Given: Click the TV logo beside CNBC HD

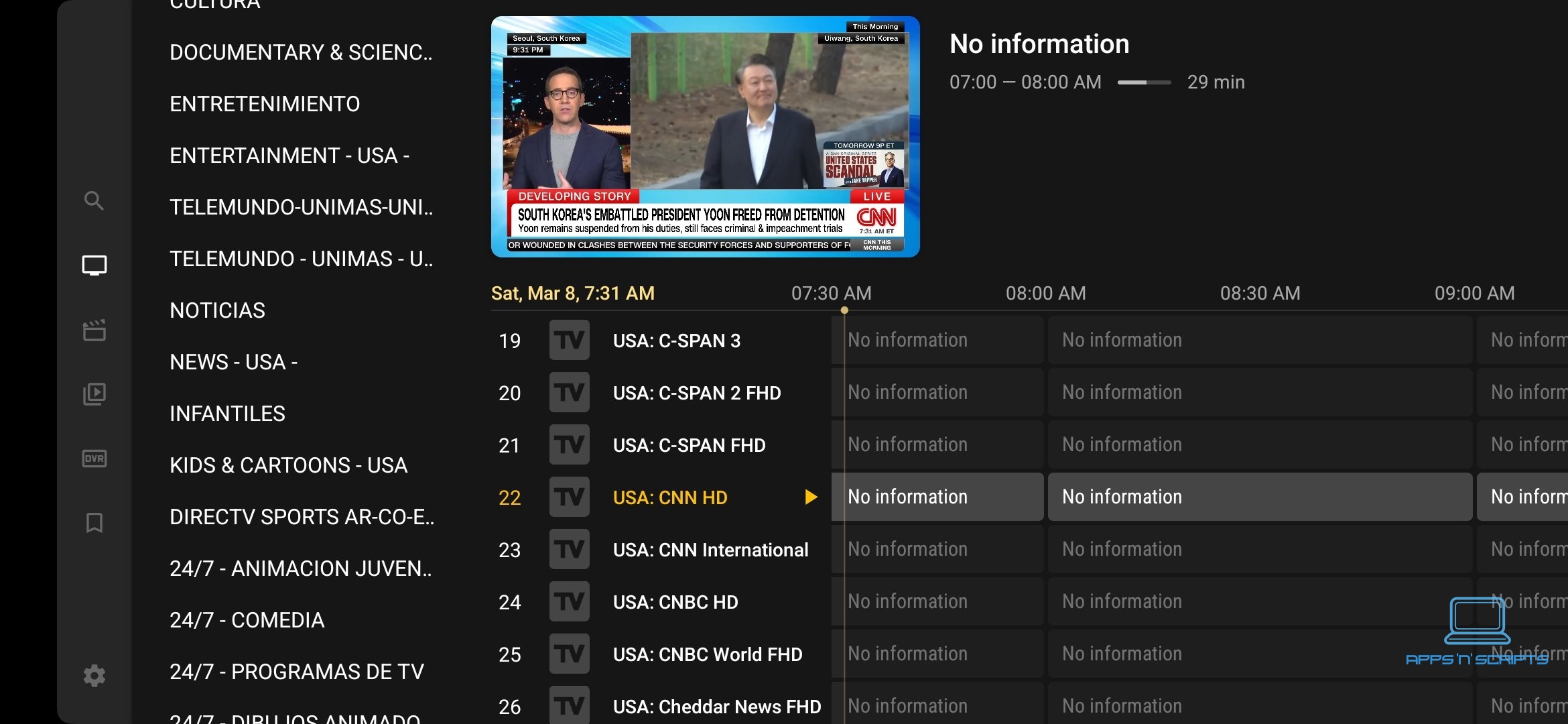Looking at the screenshot, I should (569, 602).
